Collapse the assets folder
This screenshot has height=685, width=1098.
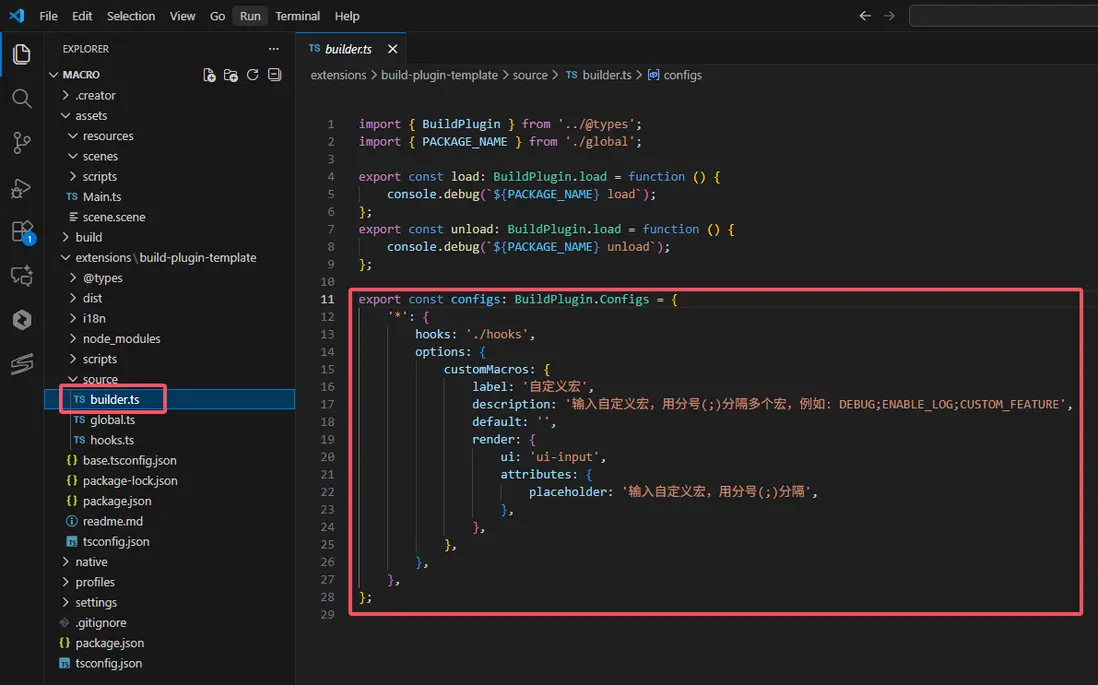tap(91, 116)
